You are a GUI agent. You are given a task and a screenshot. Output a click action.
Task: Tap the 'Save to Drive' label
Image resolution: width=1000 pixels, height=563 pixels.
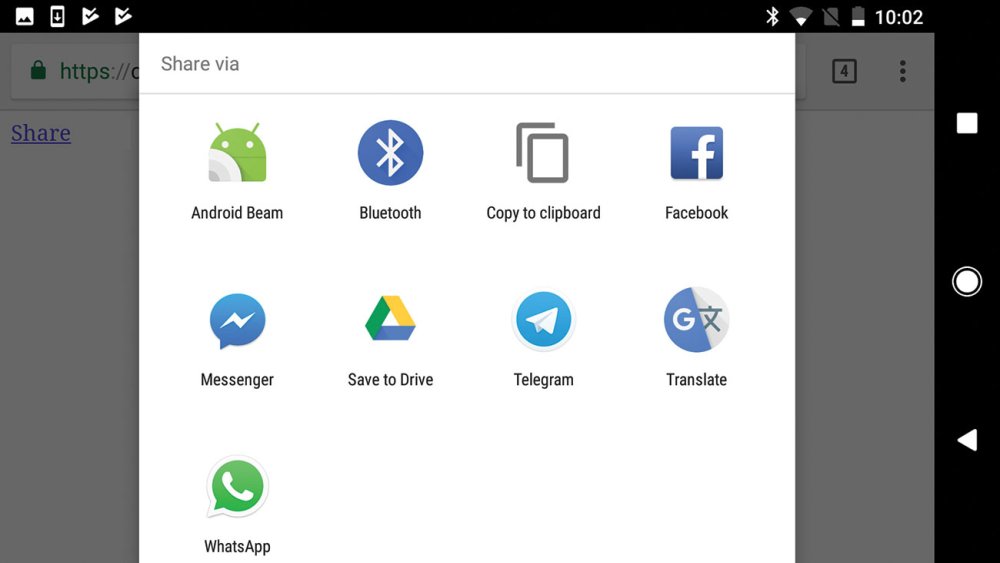tap(390, 380)
